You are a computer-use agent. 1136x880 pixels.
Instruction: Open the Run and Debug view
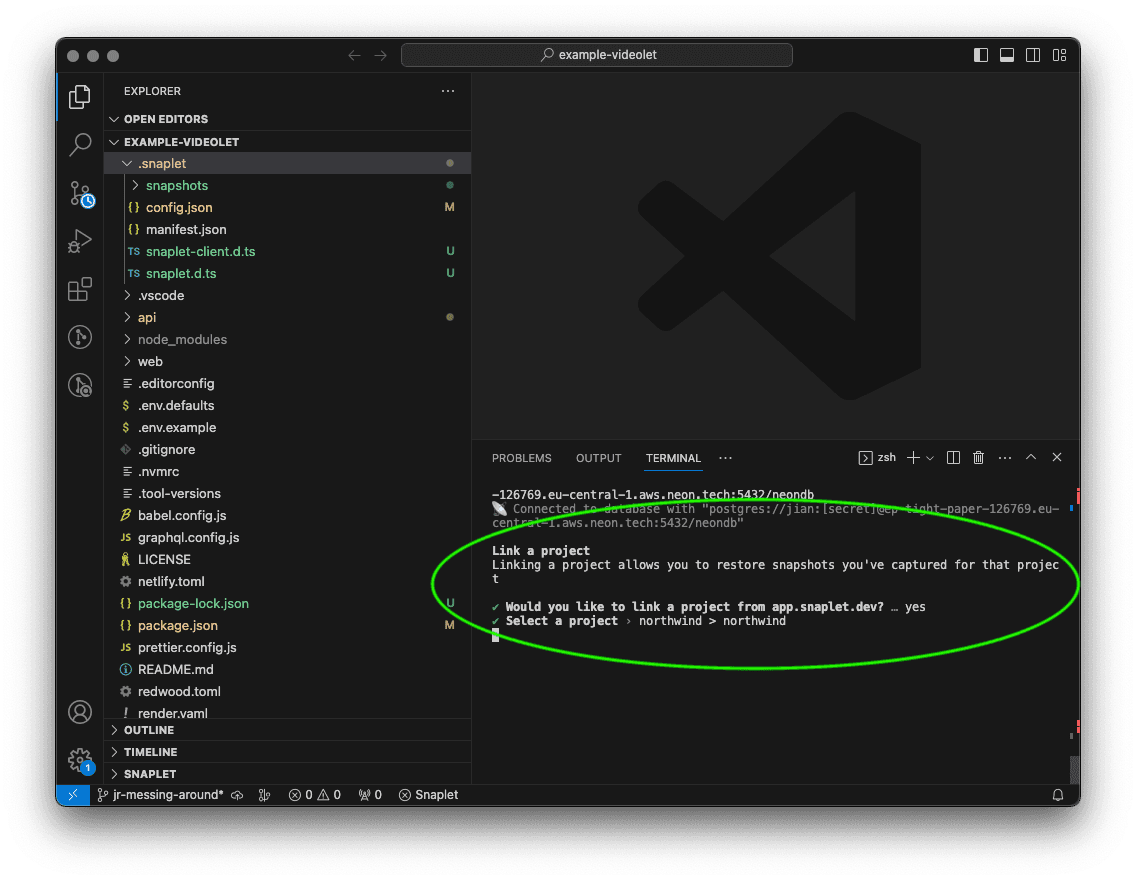[x=80, y=241]
